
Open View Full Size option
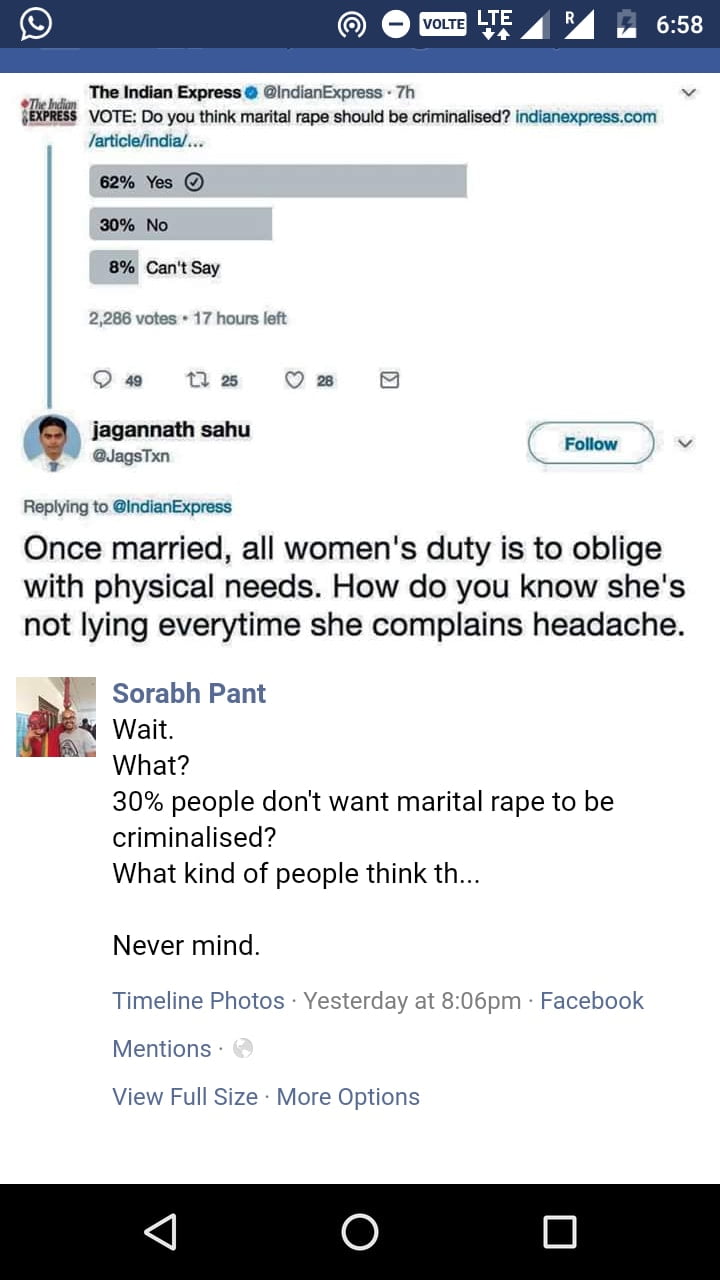(185, 1096)
